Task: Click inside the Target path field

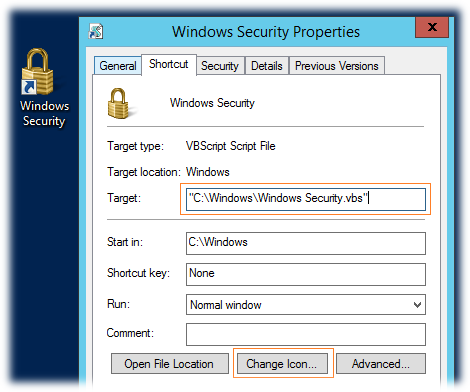Action: coord(306,199)
